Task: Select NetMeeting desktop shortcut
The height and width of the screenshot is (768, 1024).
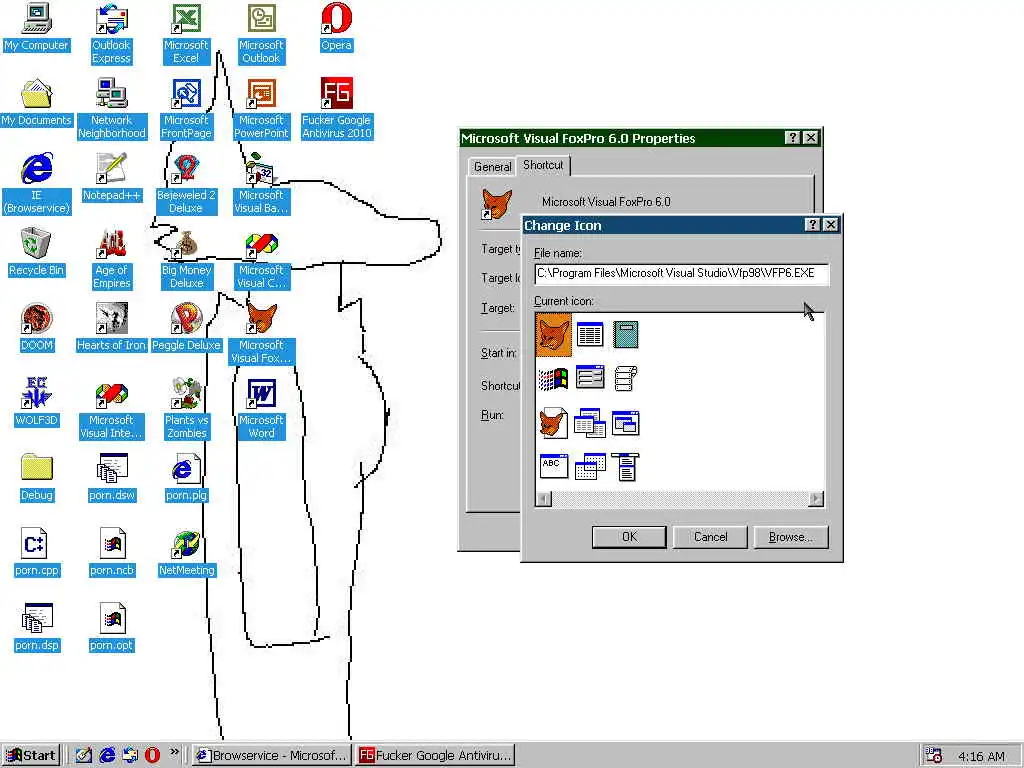Action: coord(186,554)
